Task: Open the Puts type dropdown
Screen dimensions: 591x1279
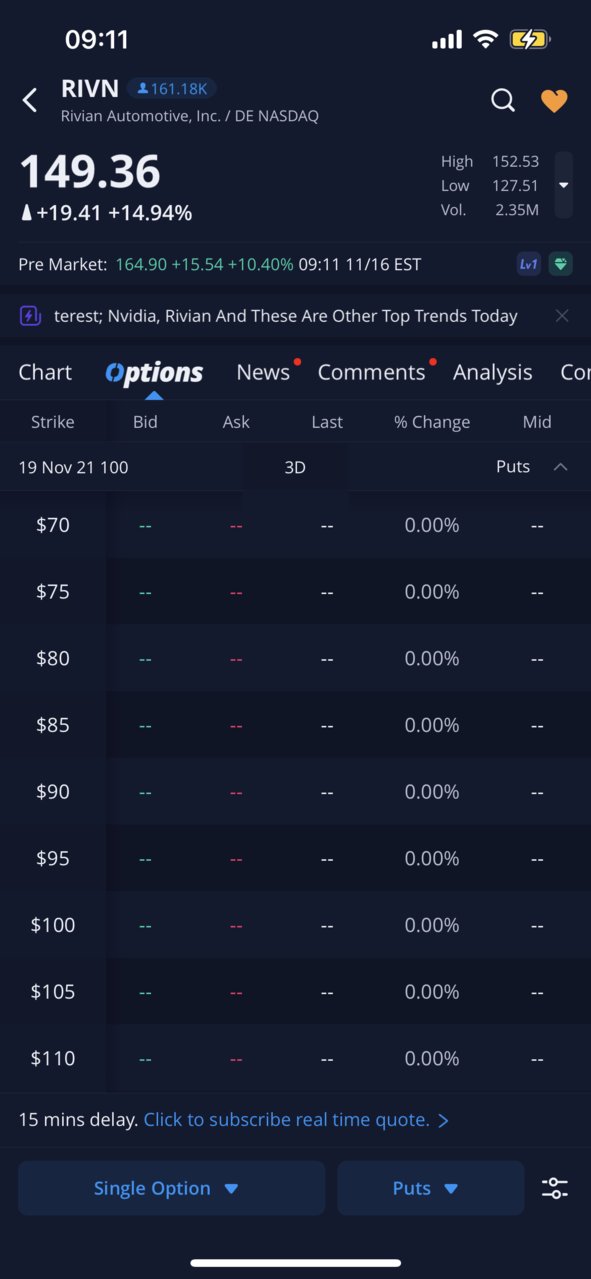Action: 430,1188
